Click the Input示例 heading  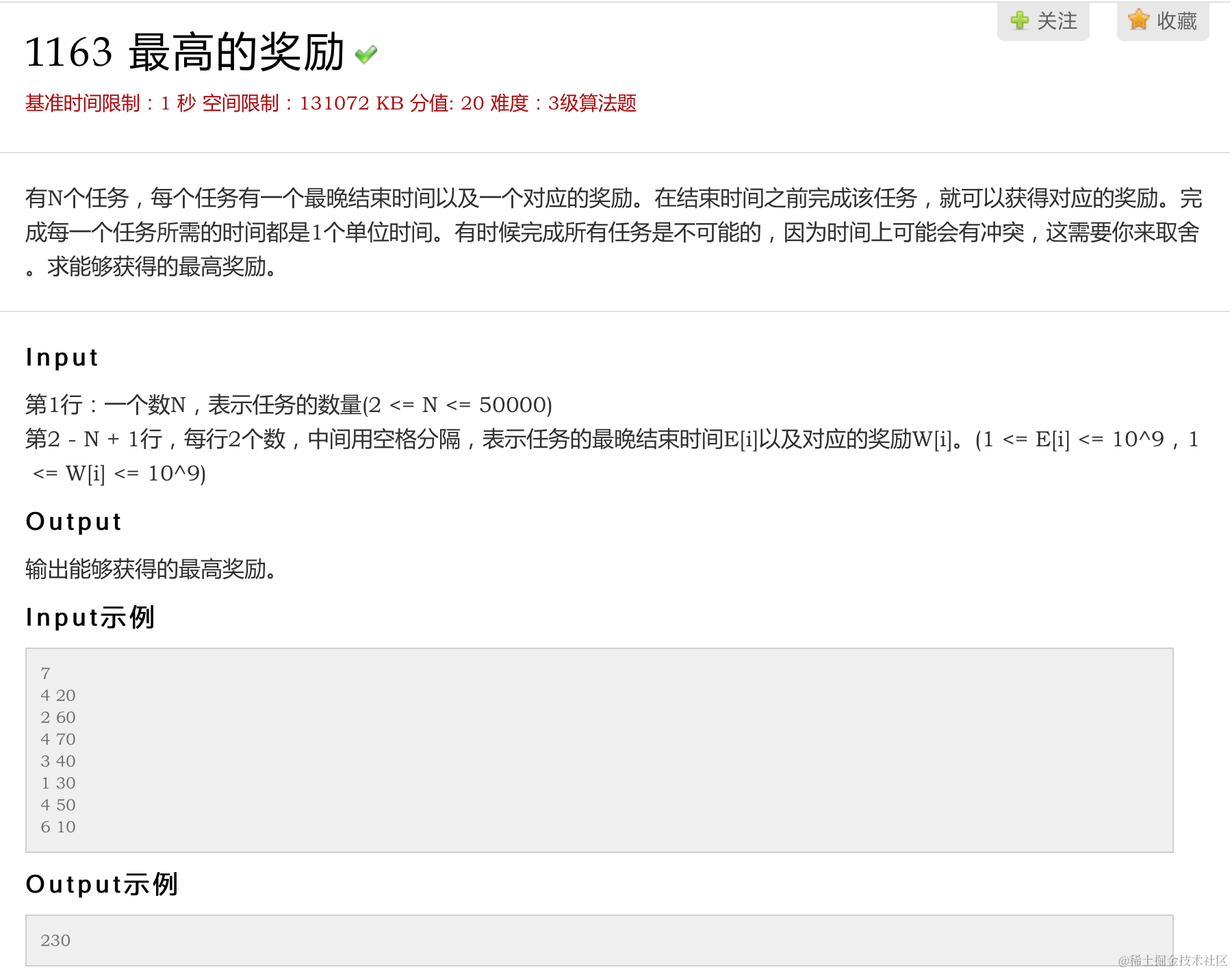[x=90, y=617]
